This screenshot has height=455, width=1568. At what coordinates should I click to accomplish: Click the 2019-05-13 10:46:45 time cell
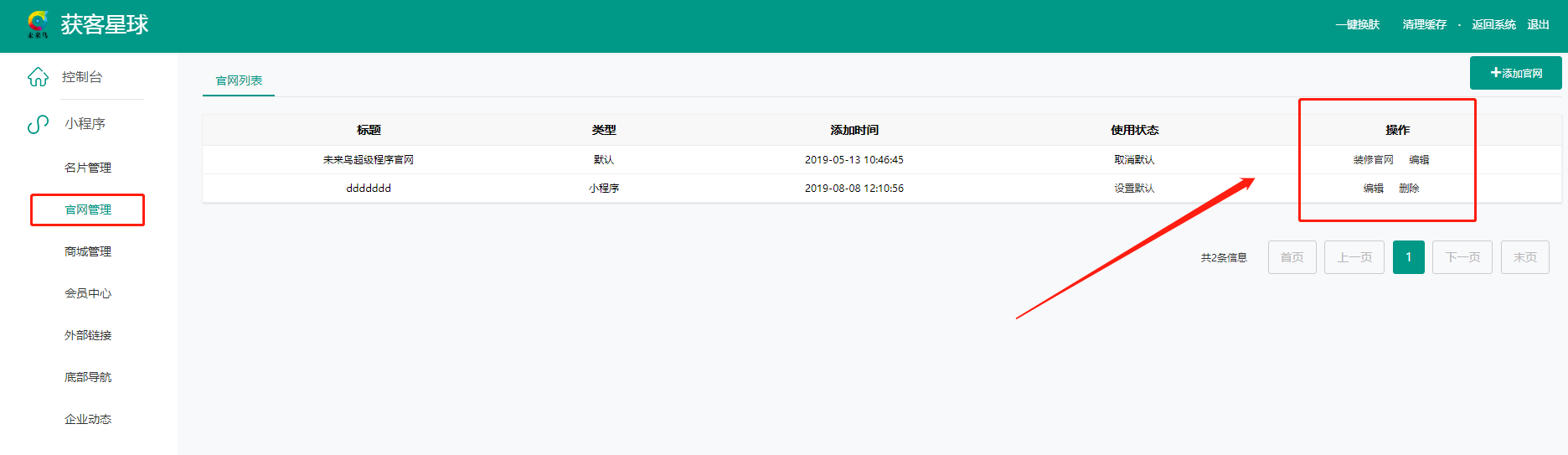click(854, 159)
